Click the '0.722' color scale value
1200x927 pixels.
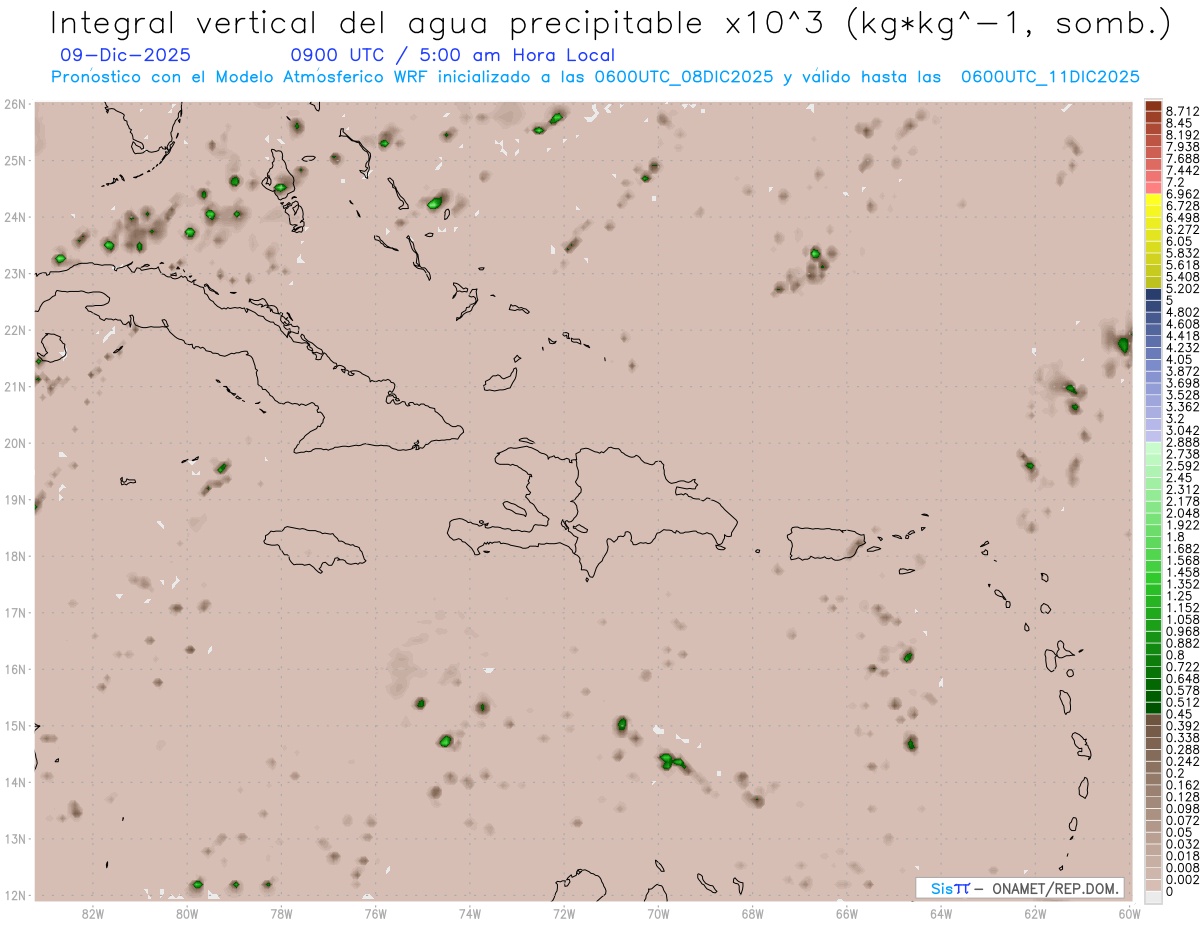point(1182,667)
